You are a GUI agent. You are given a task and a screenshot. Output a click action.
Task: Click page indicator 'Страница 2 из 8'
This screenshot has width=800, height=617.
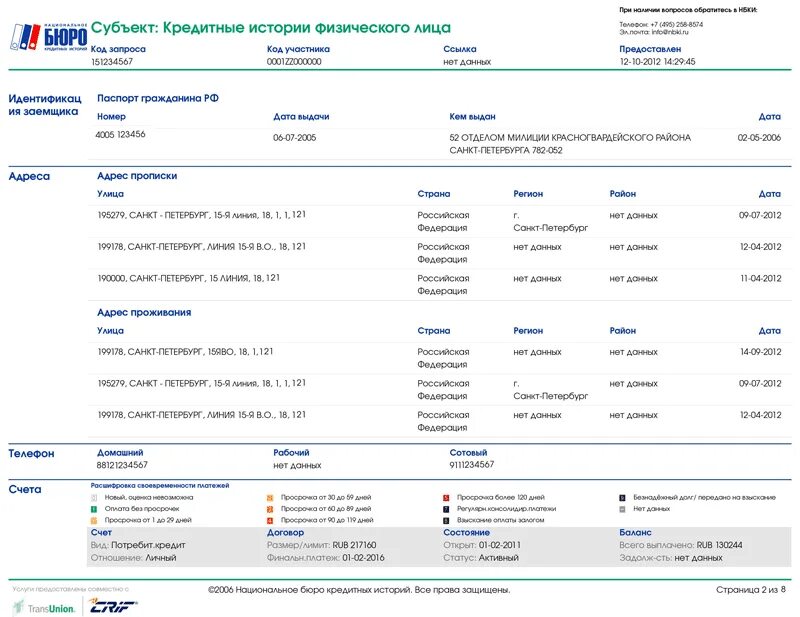tap(751, 589)
